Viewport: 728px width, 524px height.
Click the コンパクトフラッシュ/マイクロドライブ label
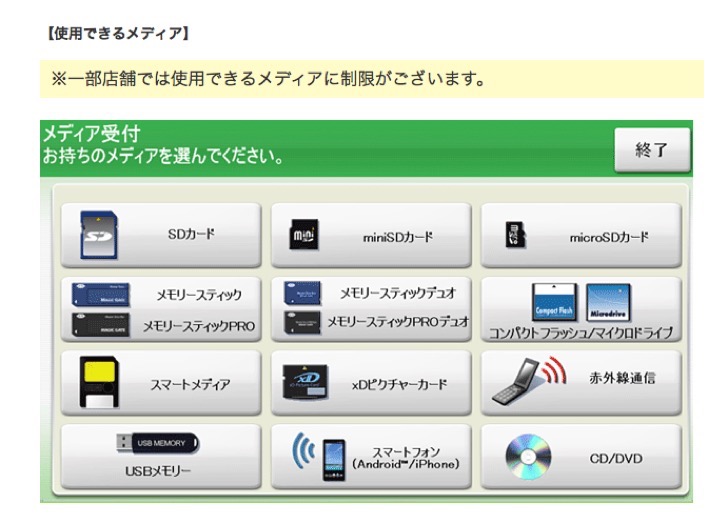point(580,333)
